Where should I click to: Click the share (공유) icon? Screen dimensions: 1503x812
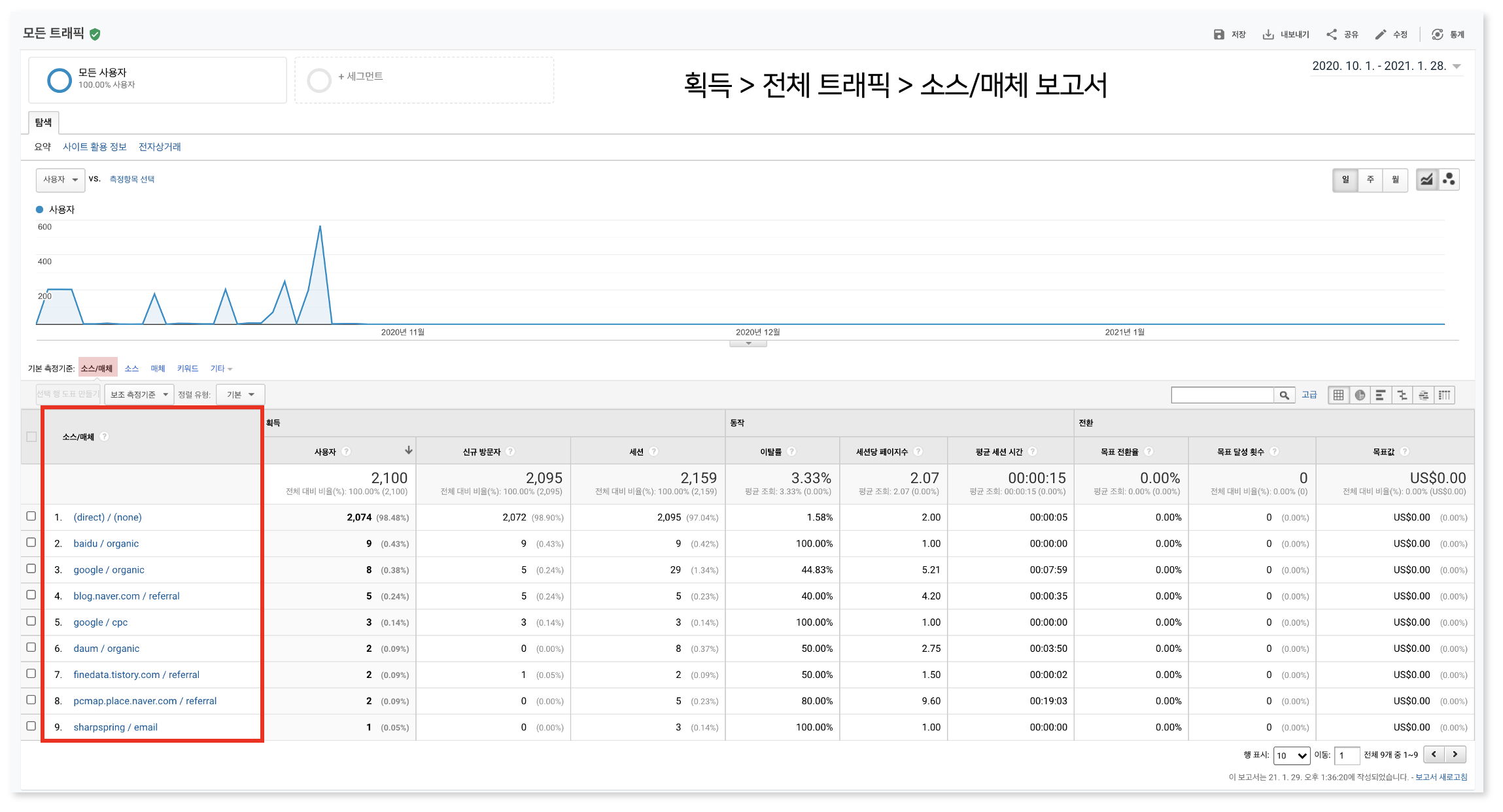pos(1332,35)
